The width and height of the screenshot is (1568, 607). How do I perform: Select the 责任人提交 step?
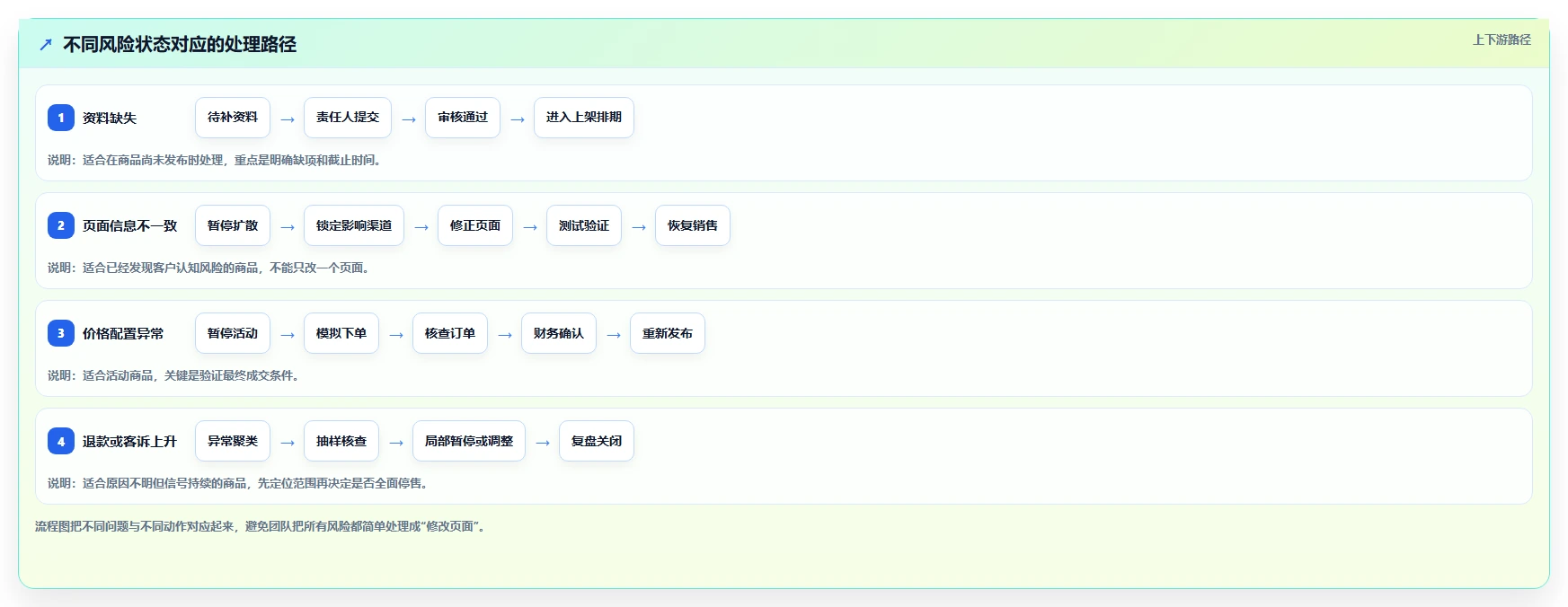coord(348,118)
